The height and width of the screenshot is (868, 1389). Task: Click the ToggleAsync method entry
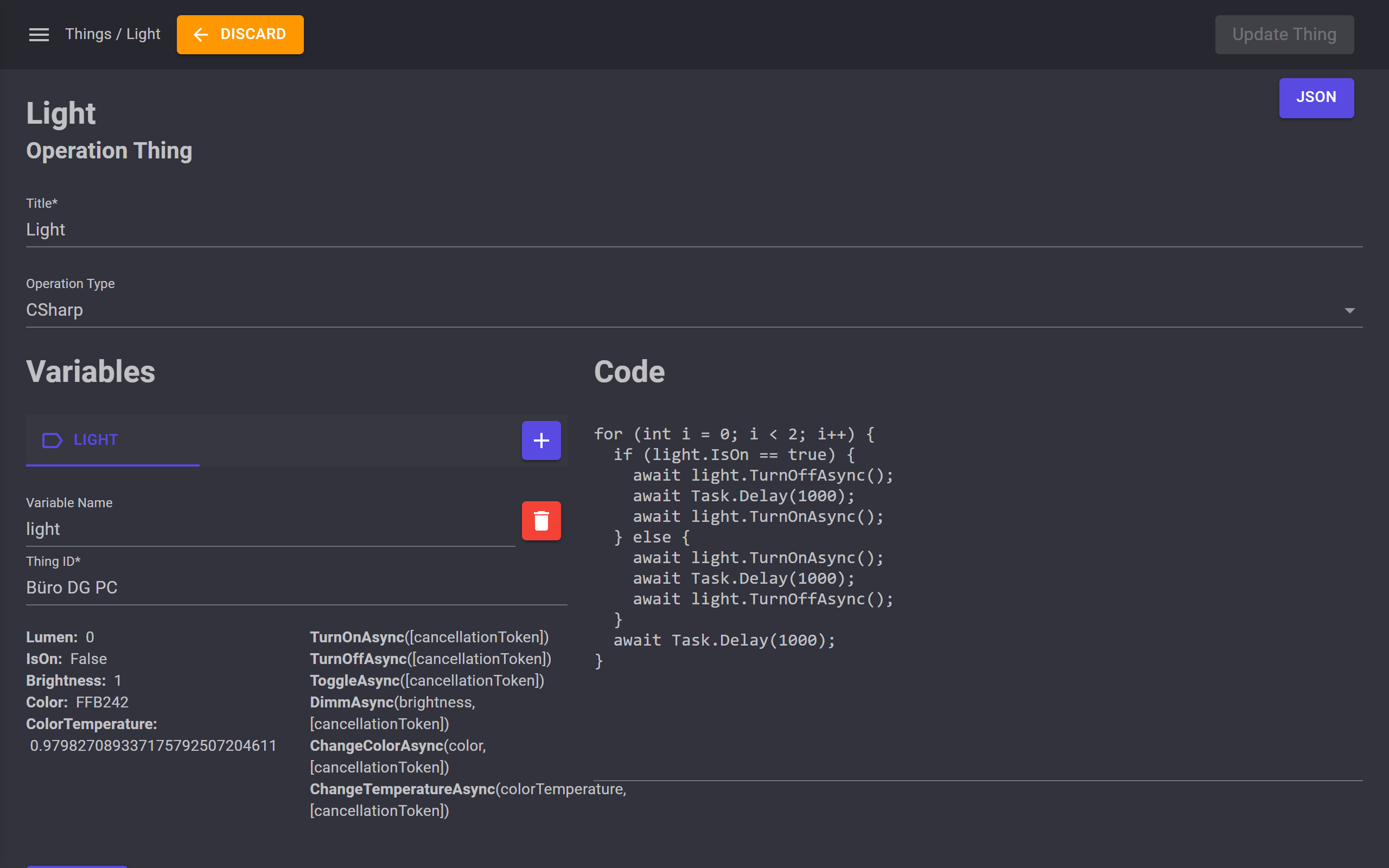[426, 681]
